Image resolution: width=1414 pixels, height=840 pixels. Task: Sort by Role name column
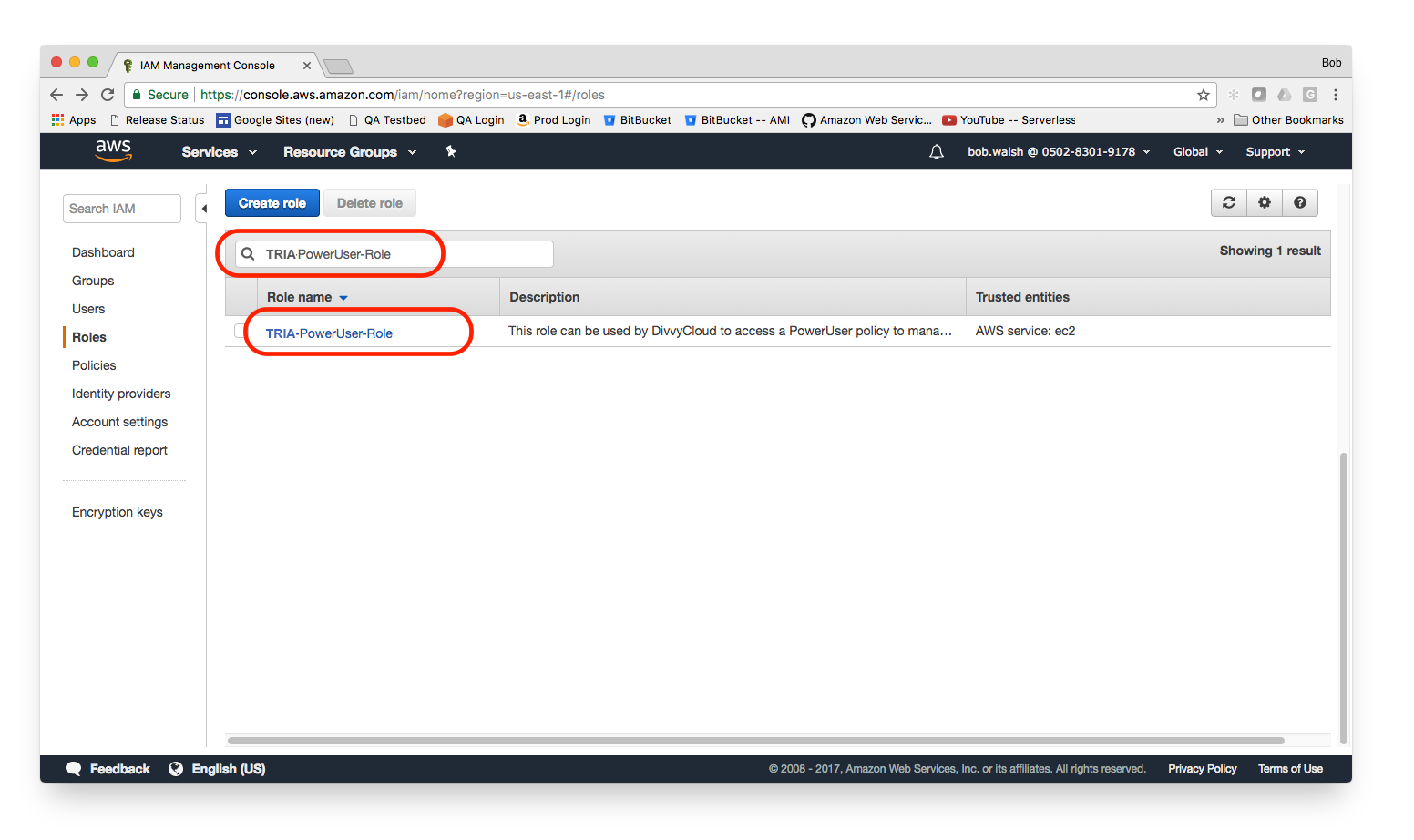[x=307, y=297]
